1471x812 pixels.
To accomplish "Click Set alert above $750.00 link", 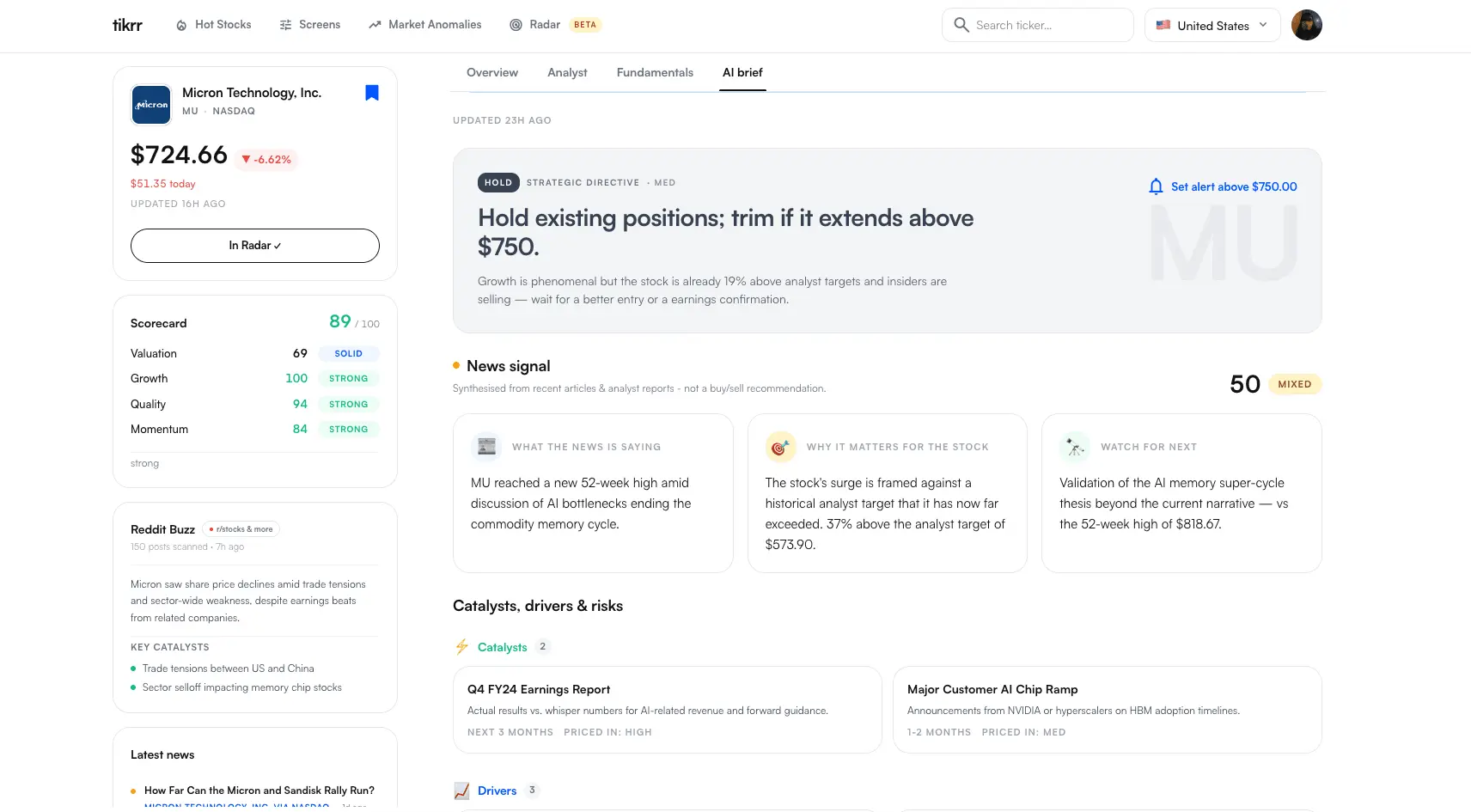I will (x=1234, y=186).
